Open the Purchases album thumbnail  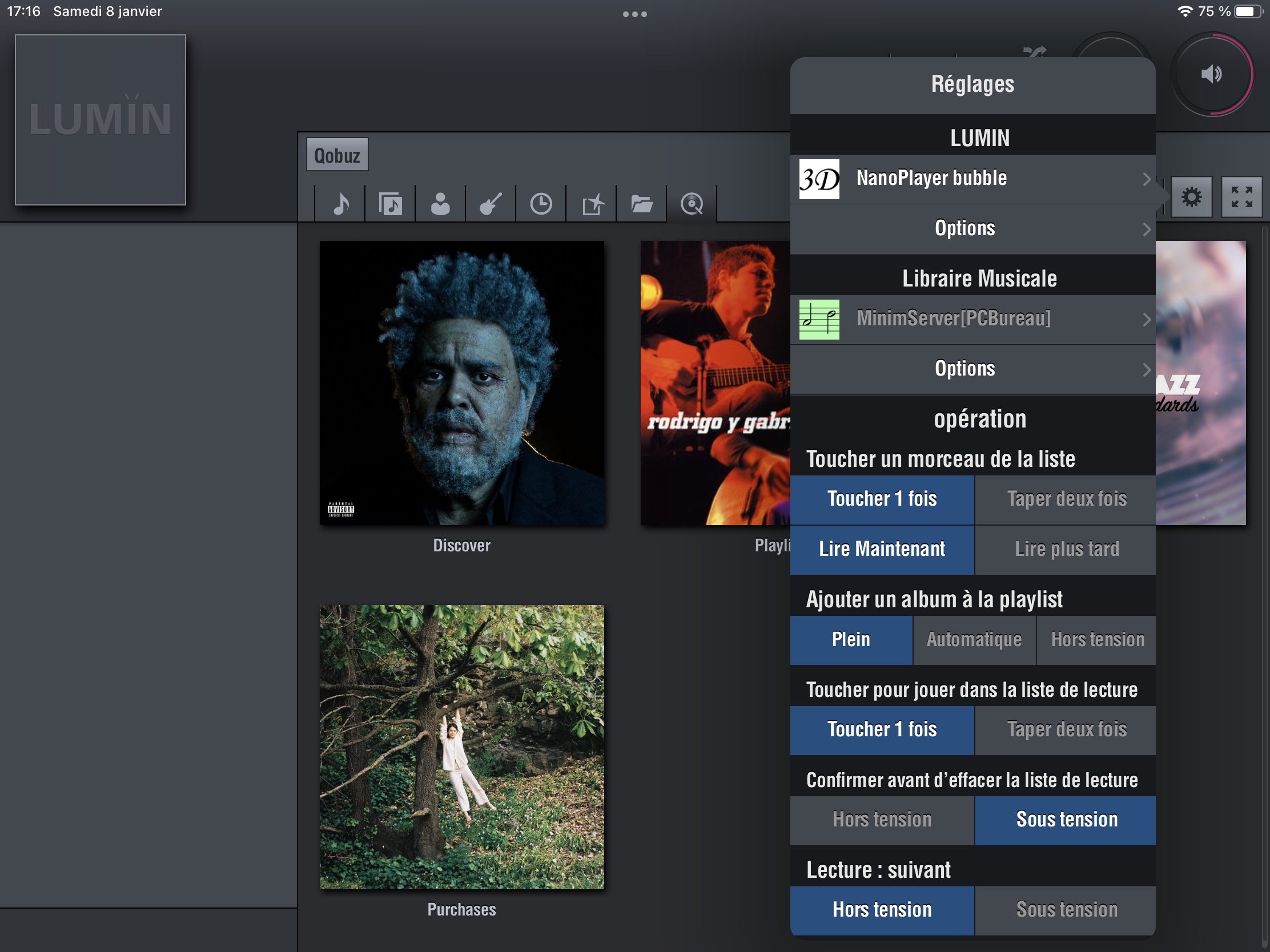point(461,747)
